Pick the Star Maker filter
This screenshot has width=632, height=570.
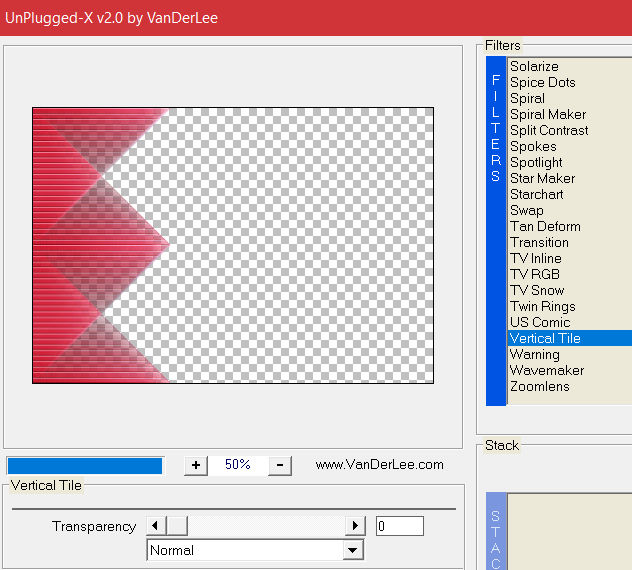[x=542, y=178]
